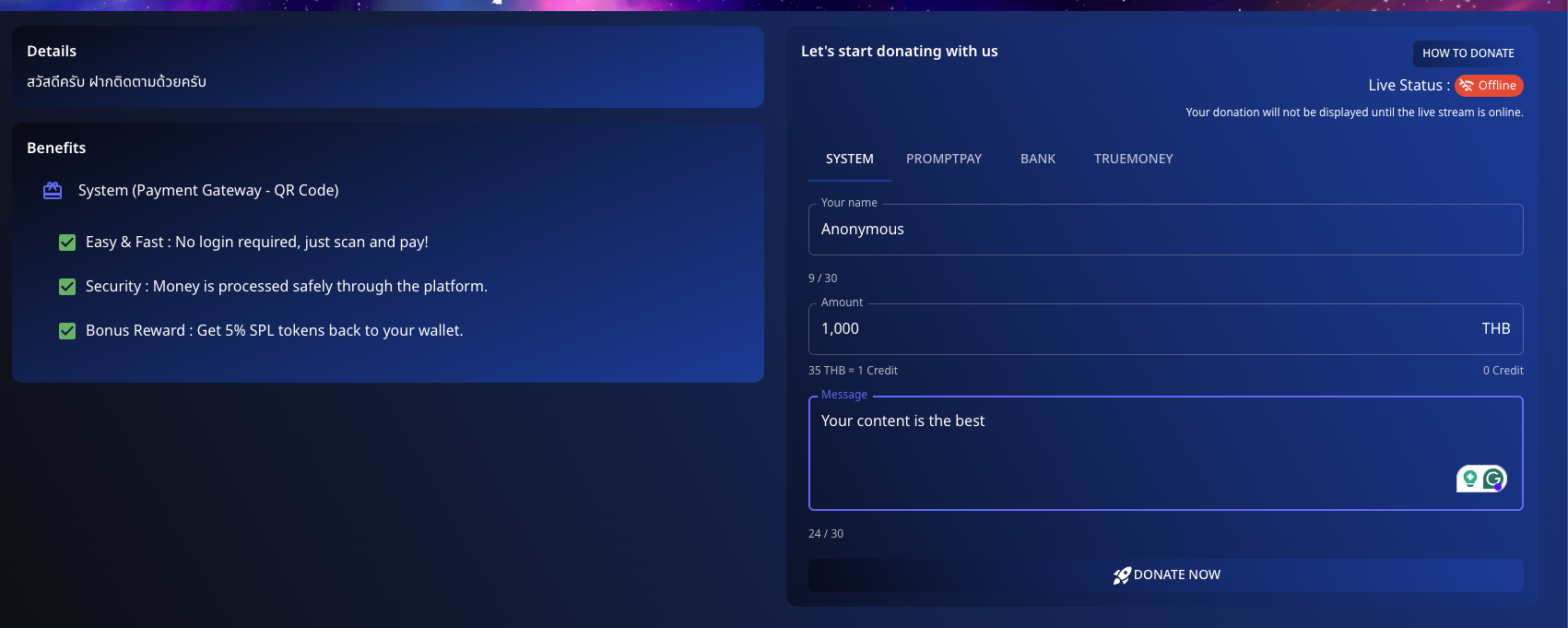
Task: Select the TRUEMONEY tab
Action: tap(1134, 159)
